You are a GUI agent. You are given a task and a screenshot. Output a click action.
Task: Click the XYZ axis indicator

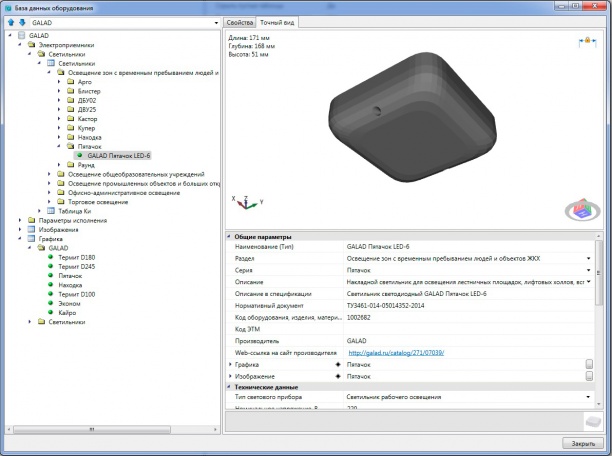coord(247,204)
